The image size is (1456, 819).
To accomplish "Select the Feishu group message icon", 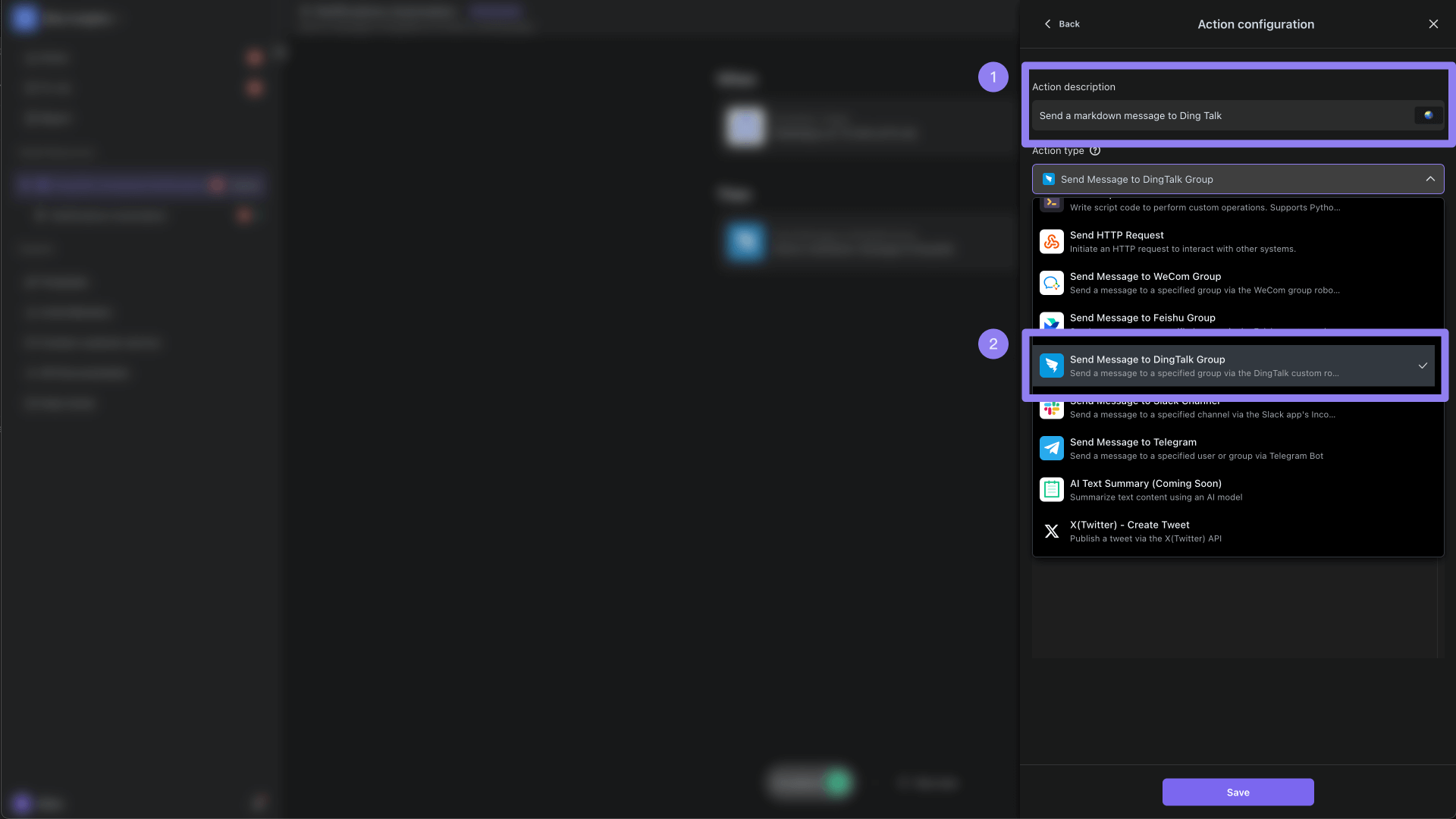I will click(x=1051, y=323).
